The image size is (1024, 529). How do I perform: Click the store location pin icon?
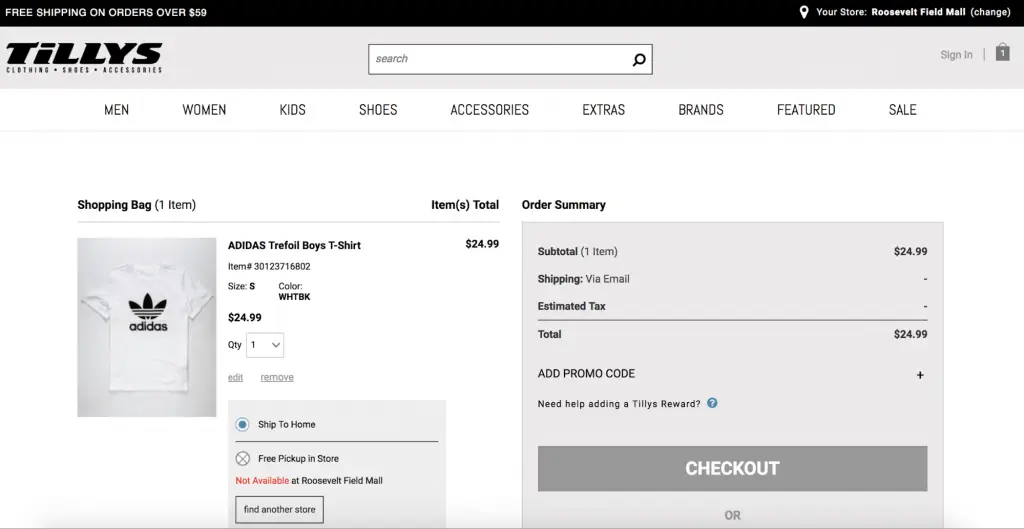coord(804,12)
